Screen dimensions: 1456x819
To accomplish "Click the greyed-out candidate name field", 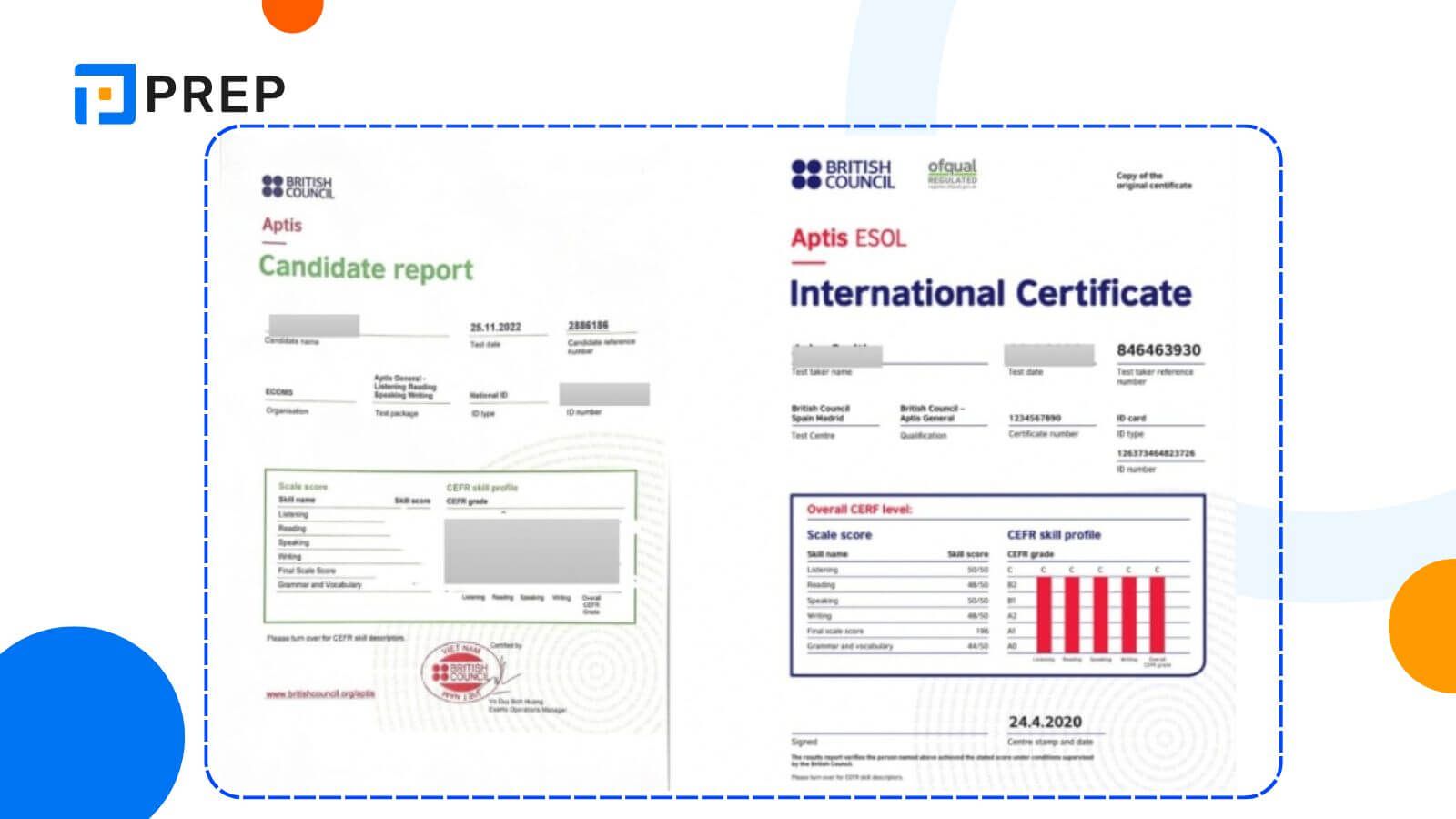I will pyautogui.click(x=314, y=325).
